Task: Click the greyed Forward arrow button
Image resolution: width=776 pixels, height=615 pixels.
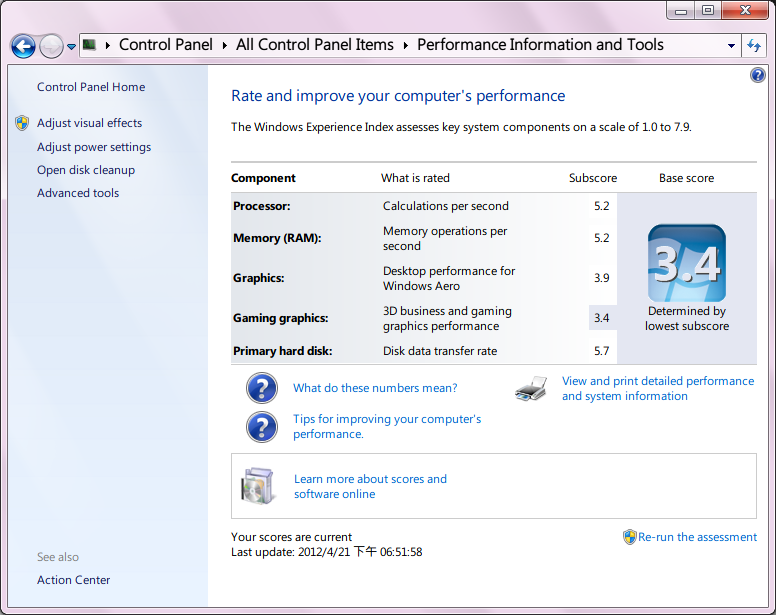Action: [51, 47]
